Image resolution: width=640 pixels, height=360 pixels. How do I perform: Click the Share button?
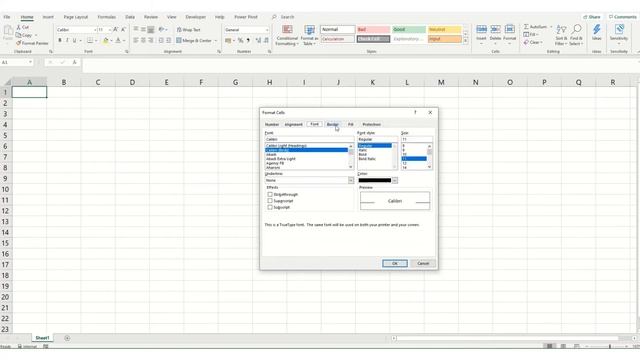(592, 17)
